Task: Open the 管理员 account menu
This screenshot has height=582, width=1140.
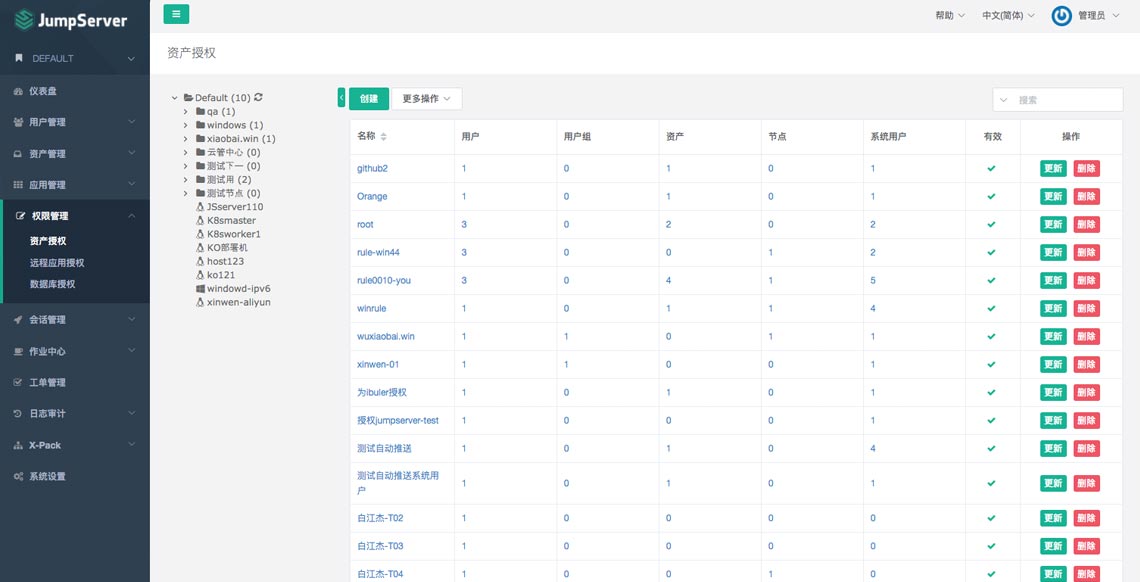Action: point(1097,15)
